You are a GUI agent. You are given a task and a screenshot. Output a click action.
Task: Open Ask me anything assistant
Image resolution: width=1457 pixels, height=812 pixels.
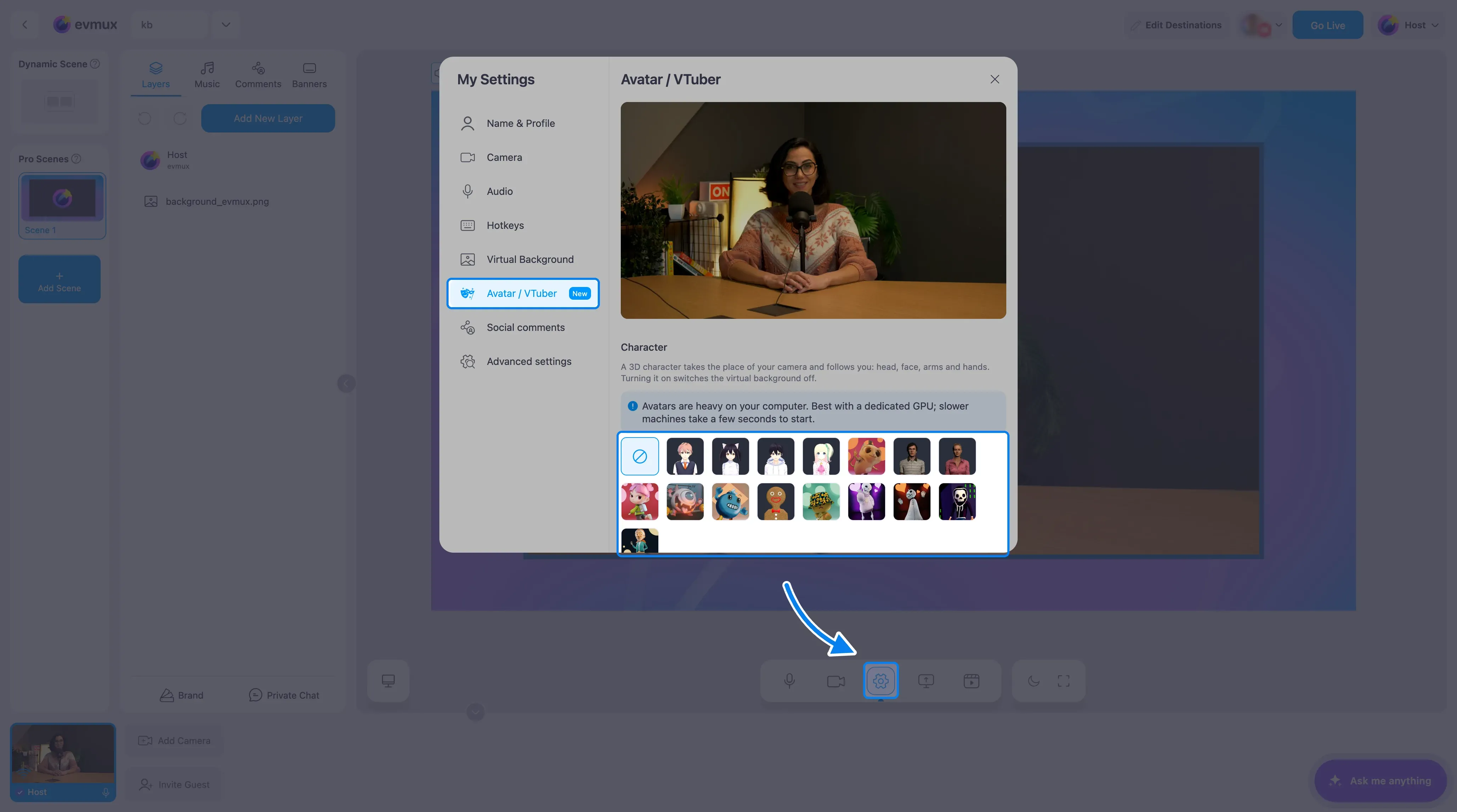coord(1381,780)
